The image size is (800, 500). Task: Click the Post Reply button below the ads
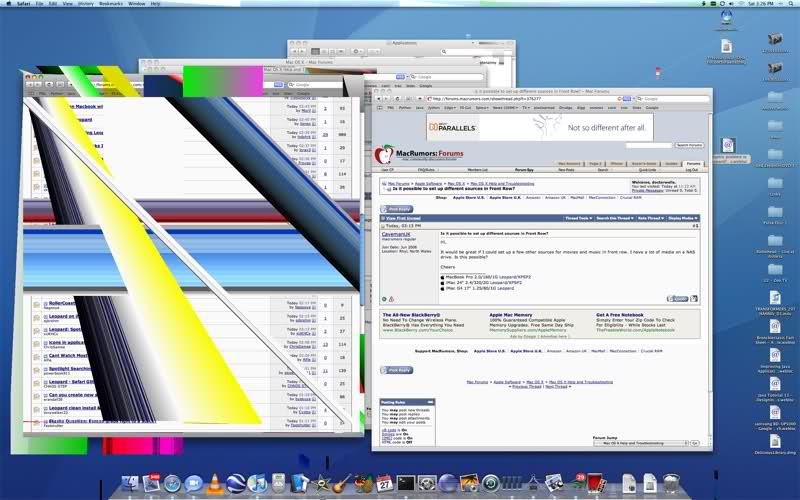tap(397, 370)
